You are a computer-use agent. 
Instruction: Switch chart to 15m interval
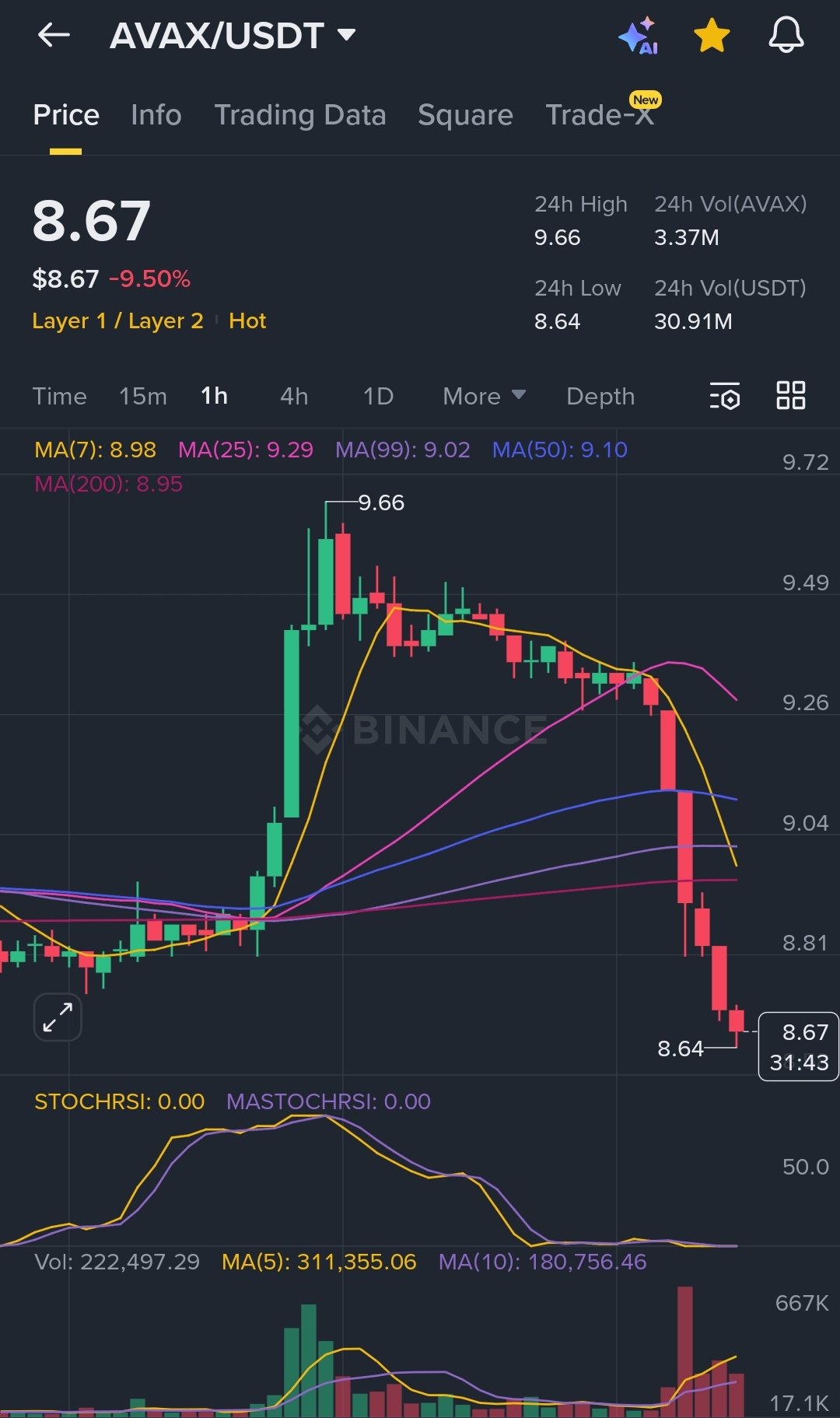click(143, 396)
